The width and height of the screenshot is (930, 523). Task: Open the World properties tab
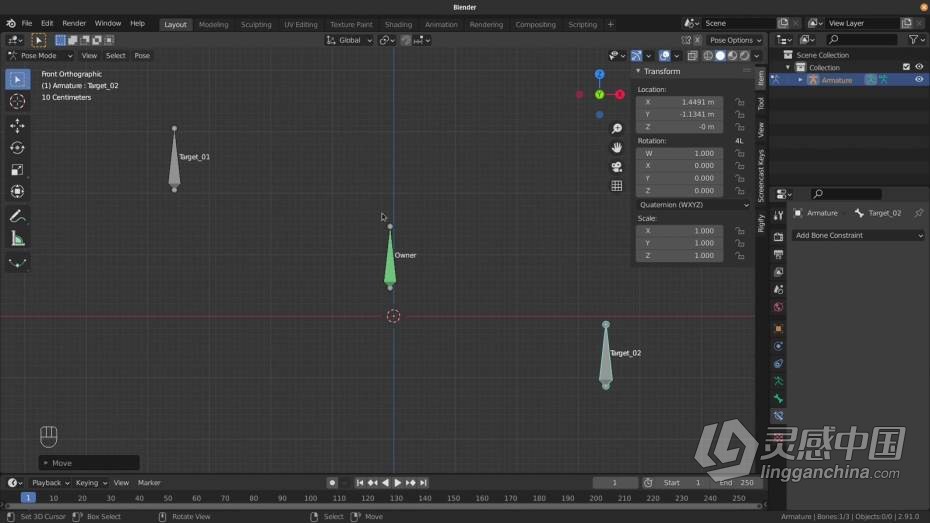click(x=778, y=307)
